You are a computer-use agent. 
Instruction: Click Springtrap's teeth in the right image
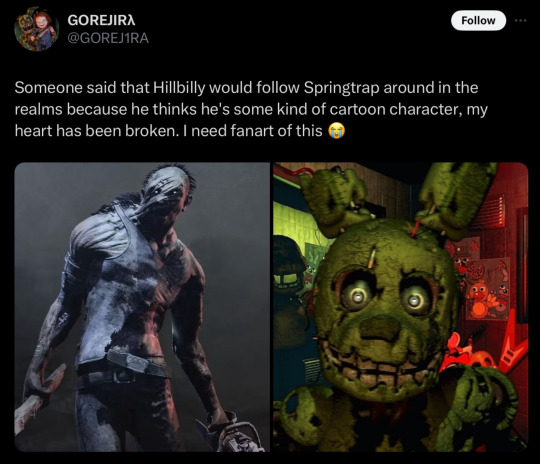[x=381, y=370]
